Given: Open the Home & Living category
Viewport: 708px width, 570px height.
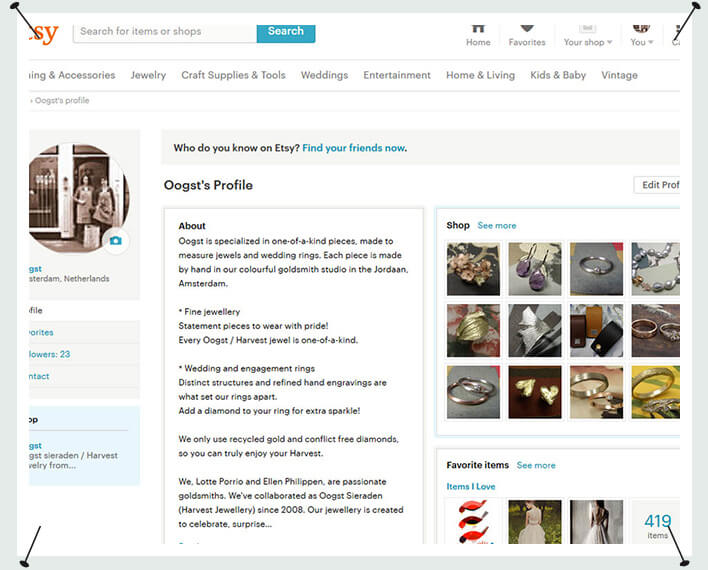Looking at the screenshot, I should [x=480, y=75].
